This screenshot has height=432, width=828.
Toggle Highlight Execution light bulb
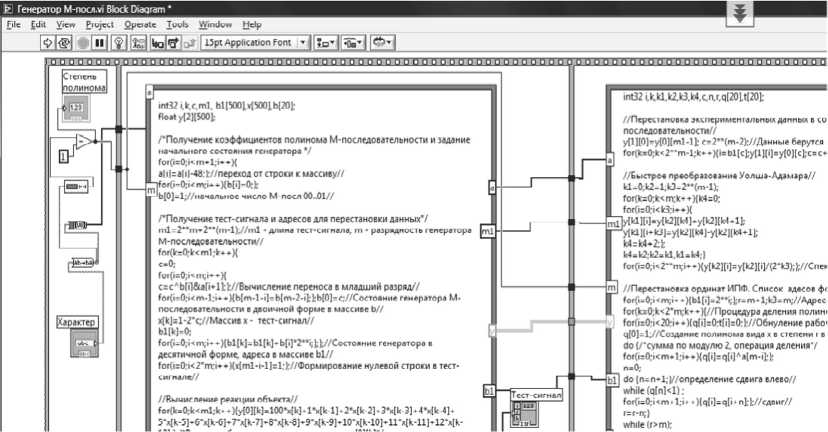coord(119,43)
